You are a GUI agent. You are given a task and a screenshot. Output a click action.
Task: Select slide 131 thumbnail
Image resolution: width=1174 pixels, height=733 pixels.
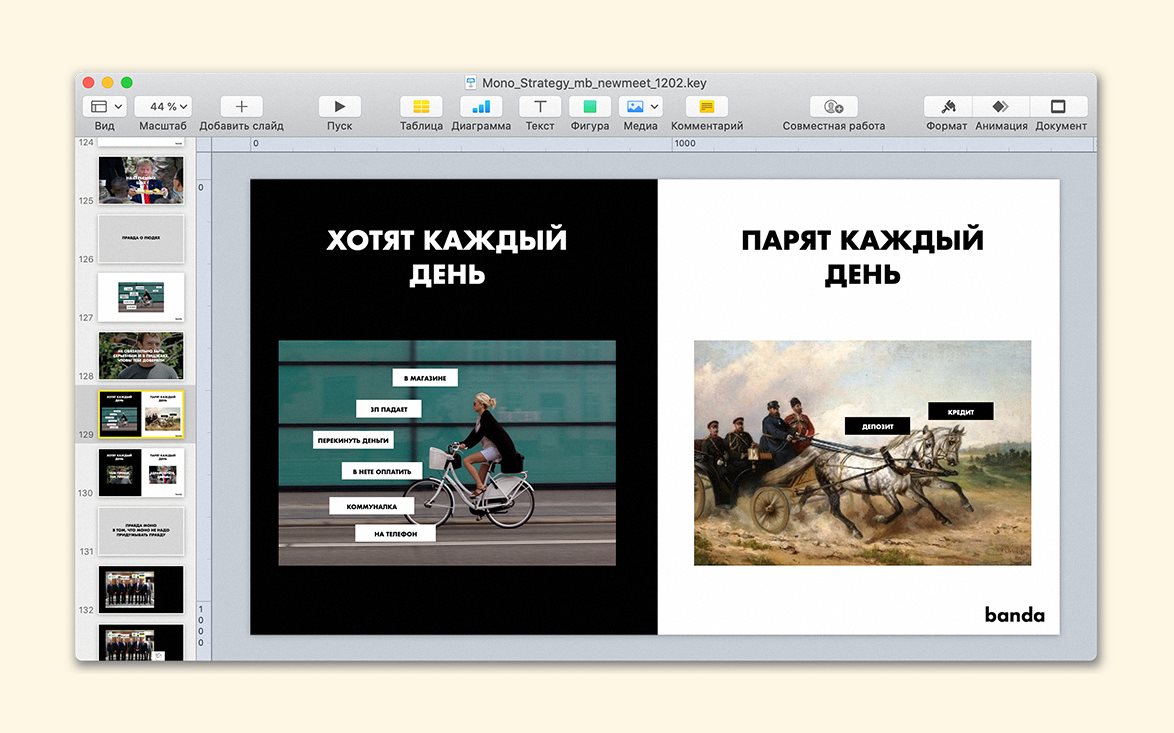pyautogui.click(x=141, y=530)
